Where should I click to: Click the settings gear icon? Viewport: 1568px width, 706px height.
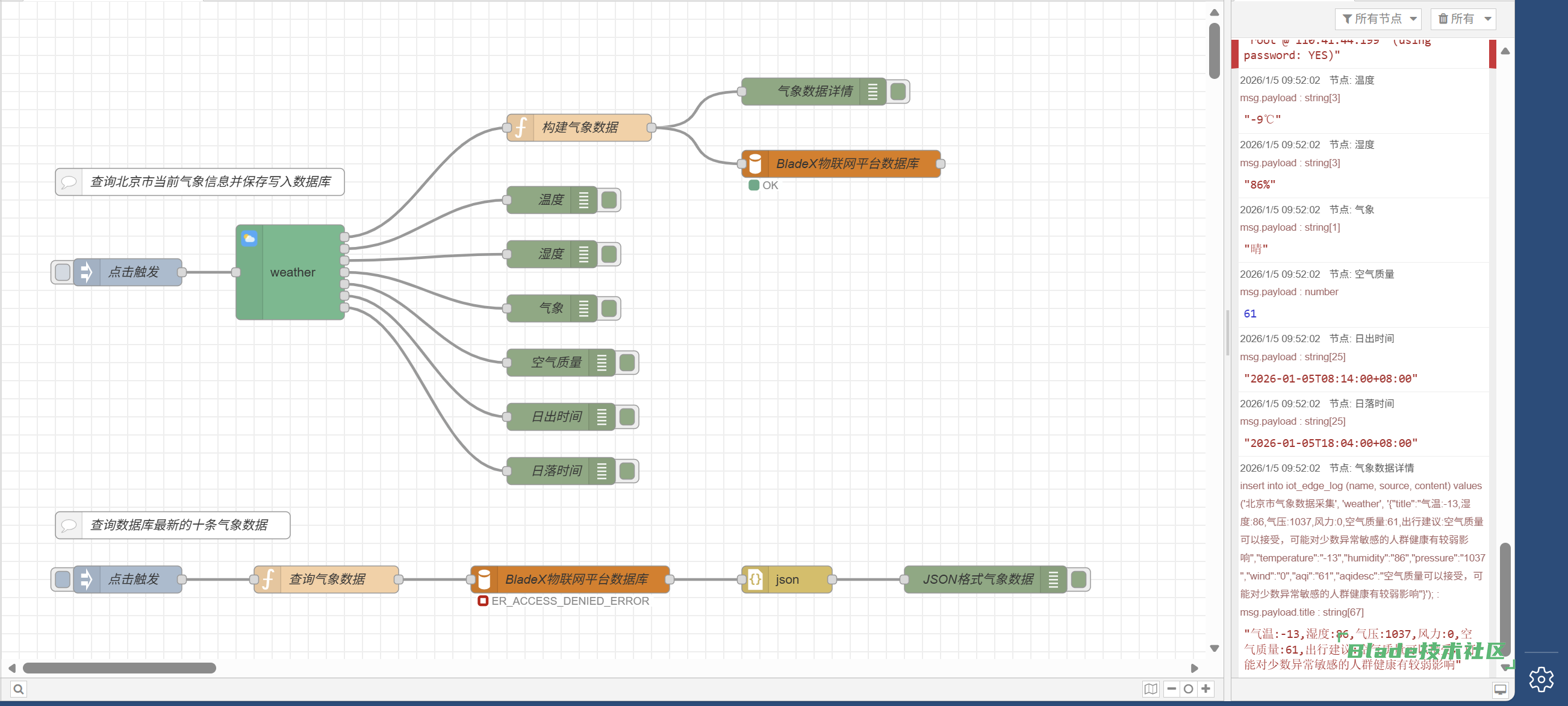point(1541,678)
